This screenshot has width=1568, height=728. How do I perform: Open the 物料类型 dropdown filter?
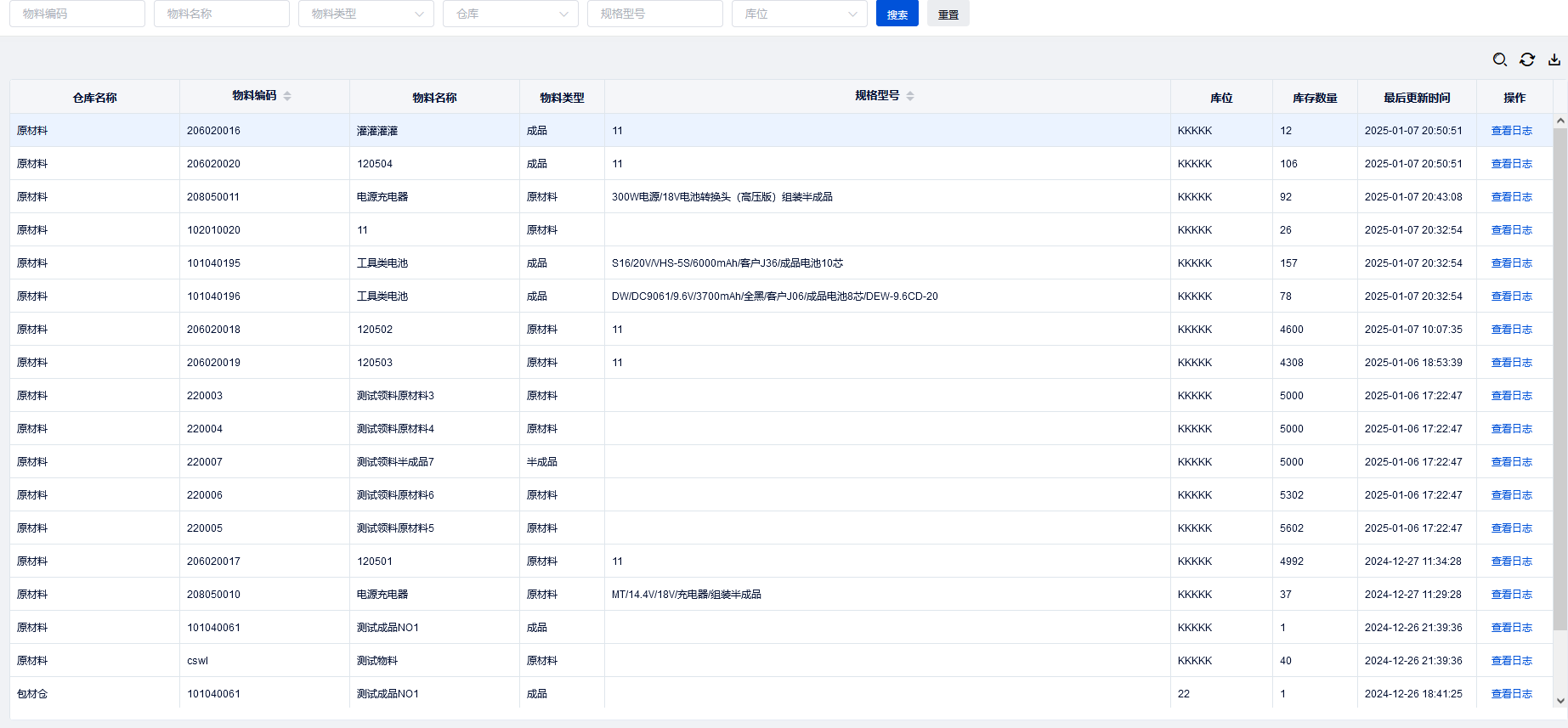(365, 14)
